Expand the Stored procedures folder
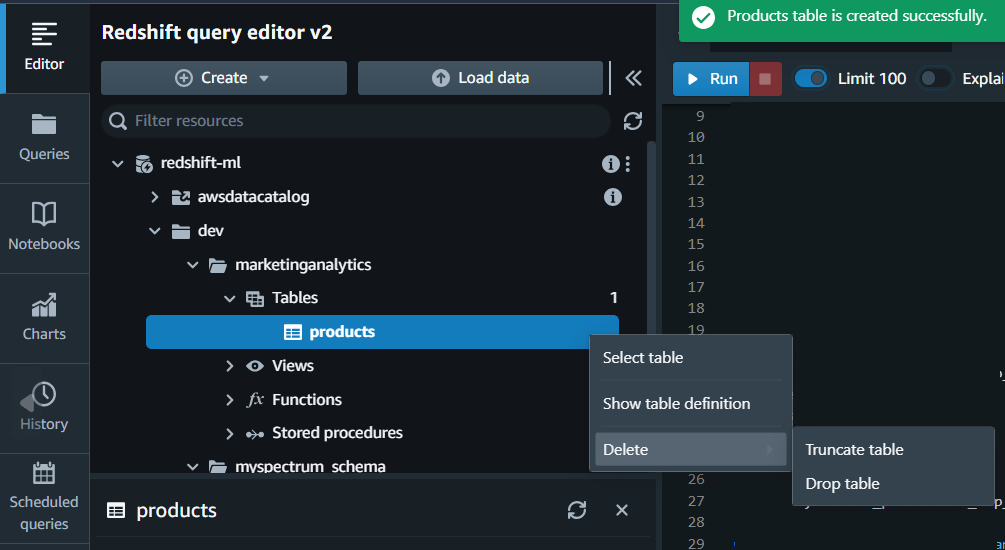This screenshot has width=1005, height=550. 230,434
